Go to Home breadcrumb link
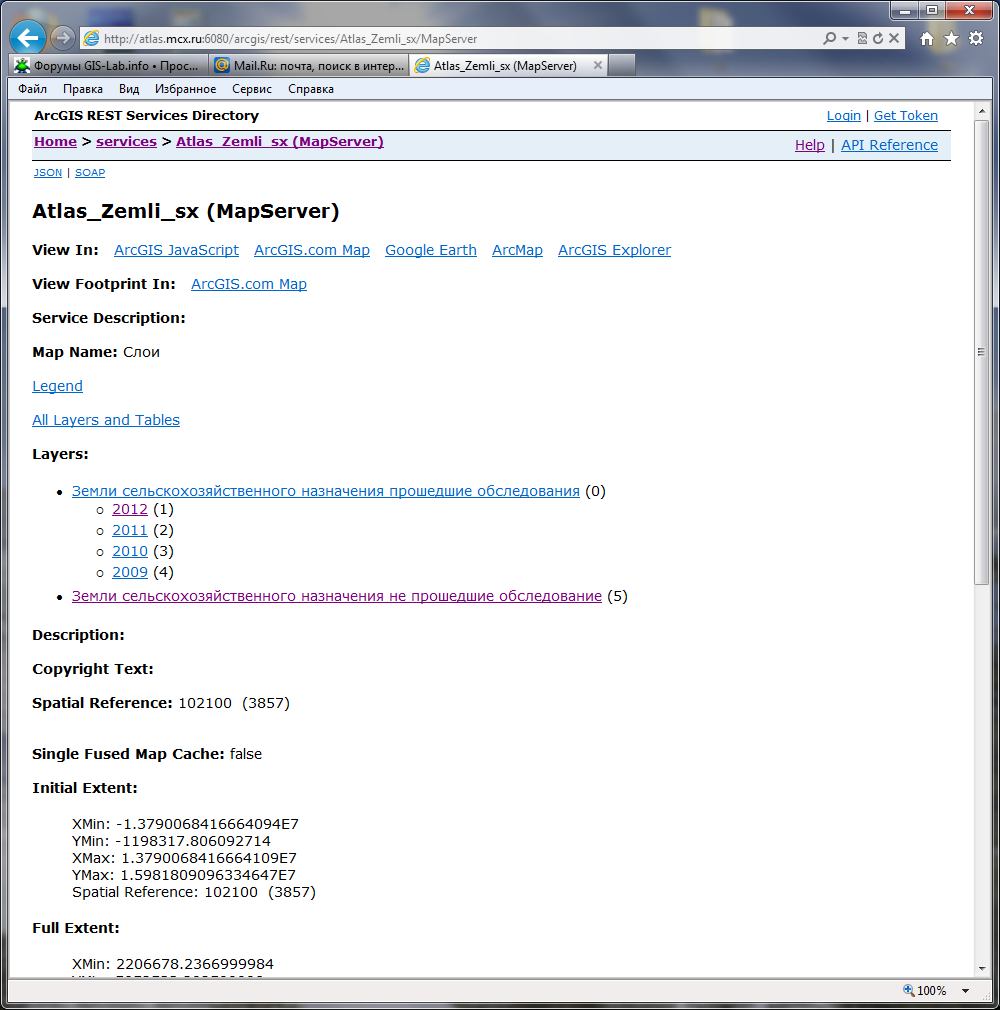 pyautogui.click(x=55, y=142)
